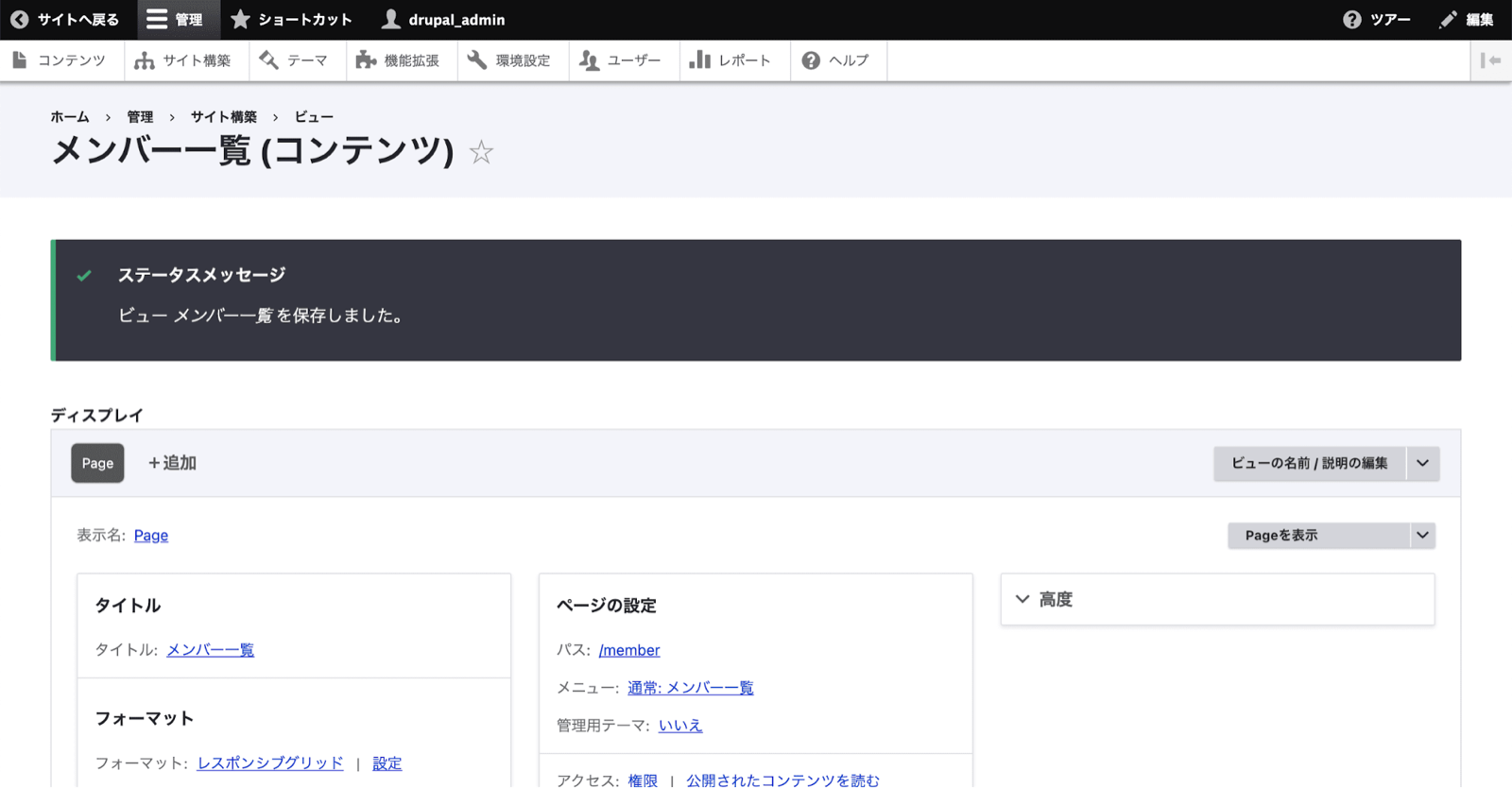Add page to shortcuts with star icon
Viewport: 1512px width, 788px height.
[x=481, y=151]
